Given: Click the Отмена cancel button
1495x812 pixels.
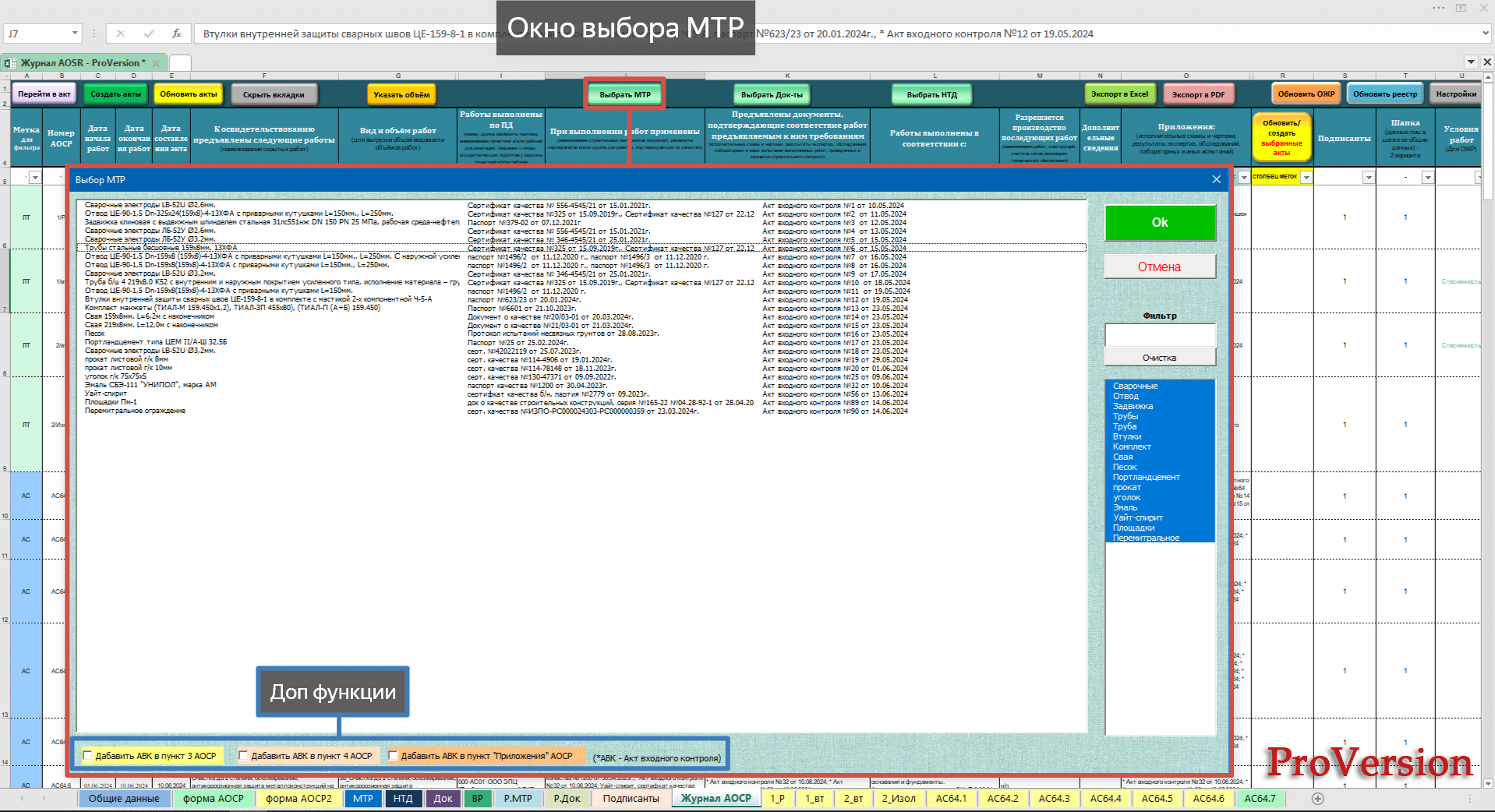Looking at the screenshot, I should [x=1160, y=267].
